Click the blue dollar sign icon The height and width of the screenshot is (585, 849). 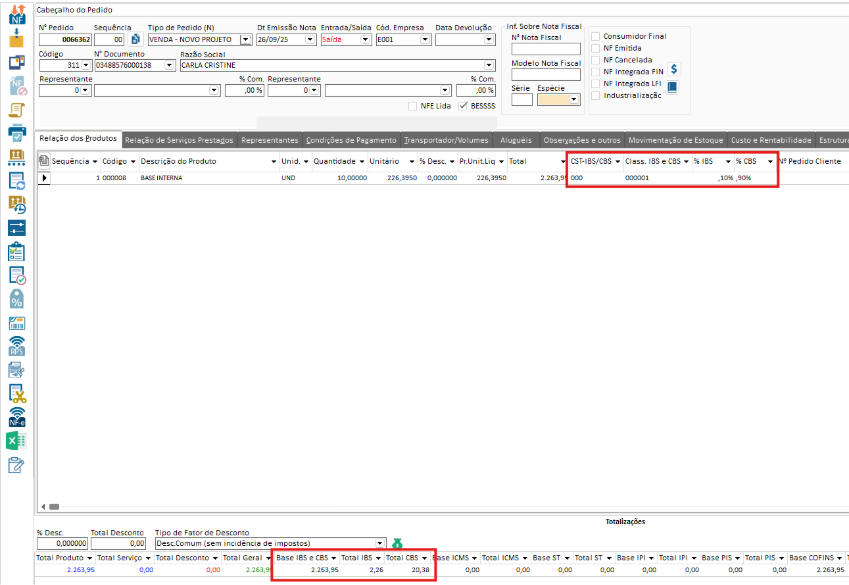point(673,69)
